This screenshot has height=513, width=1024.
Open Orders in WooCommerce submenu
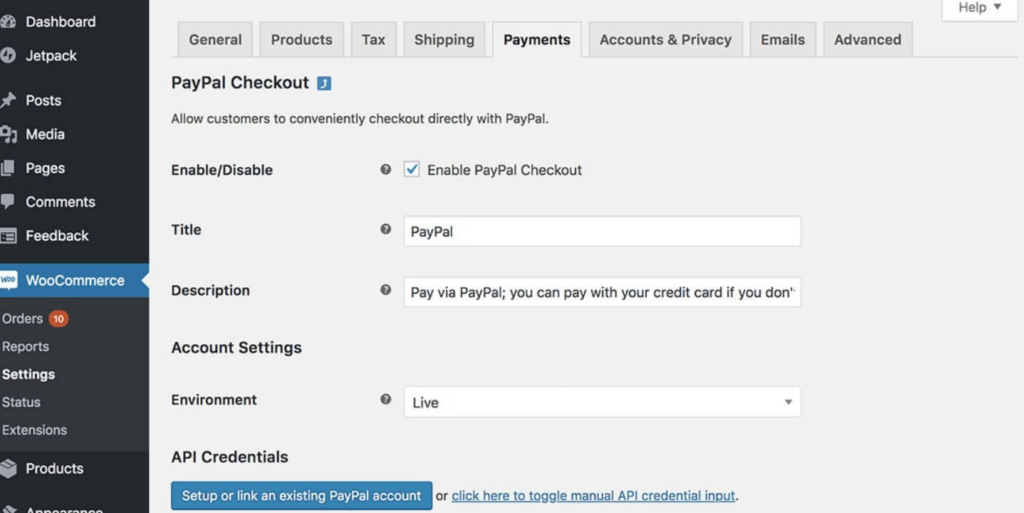(x=23, y=319)
